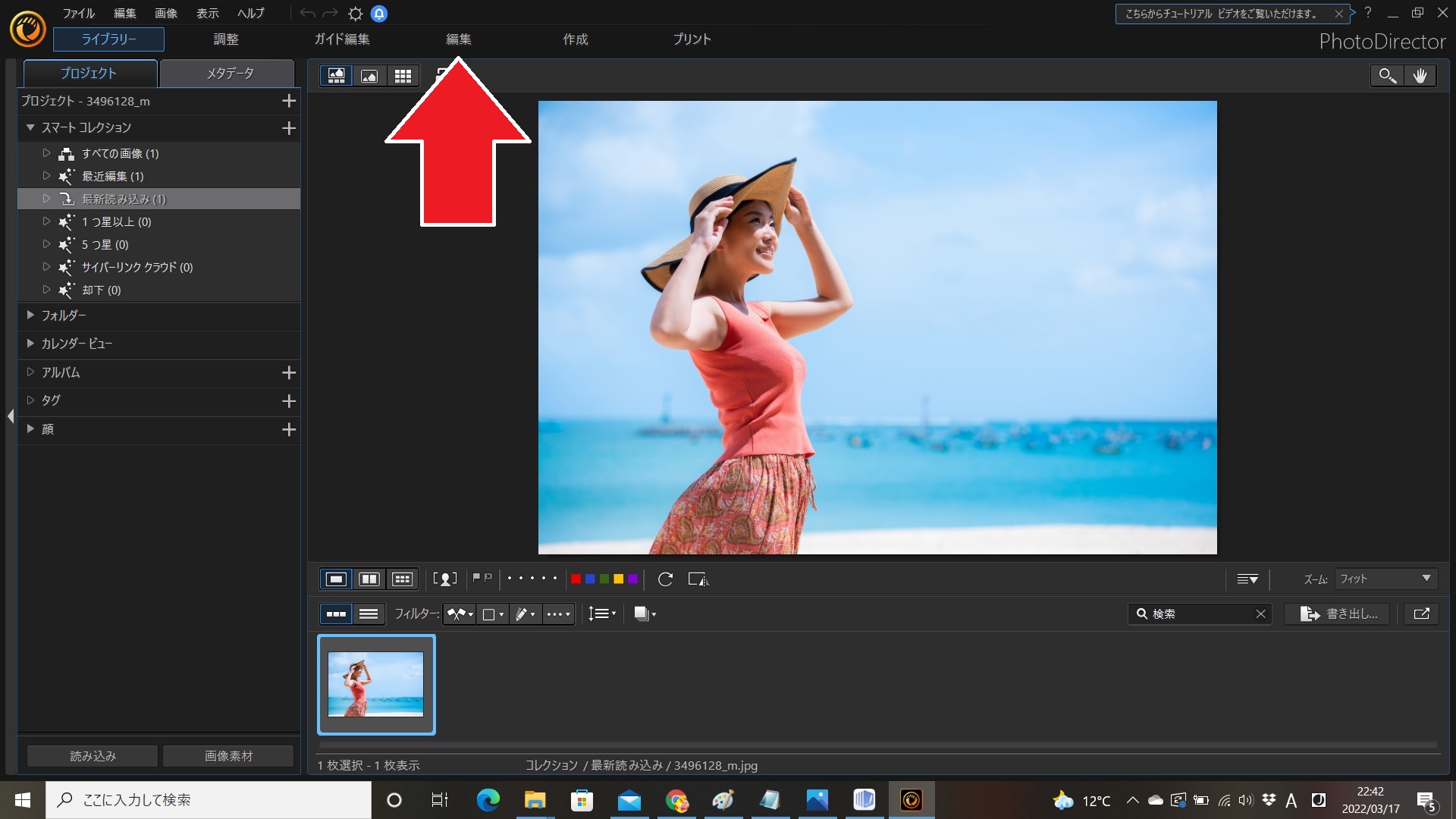Click the 書き出し export button

point(1338,613)
